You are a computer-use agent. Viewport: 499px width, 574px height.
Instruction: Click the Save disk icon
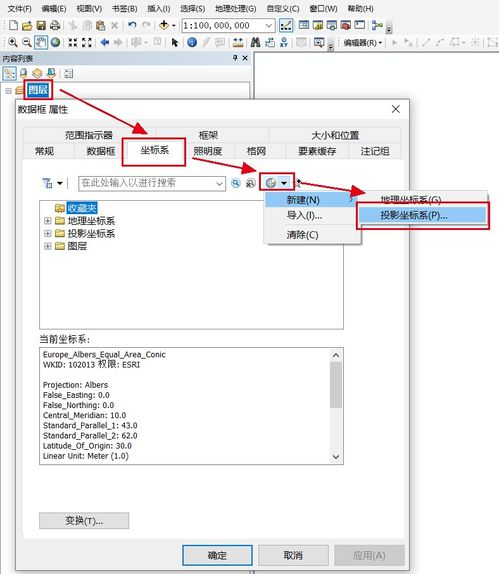41,25
